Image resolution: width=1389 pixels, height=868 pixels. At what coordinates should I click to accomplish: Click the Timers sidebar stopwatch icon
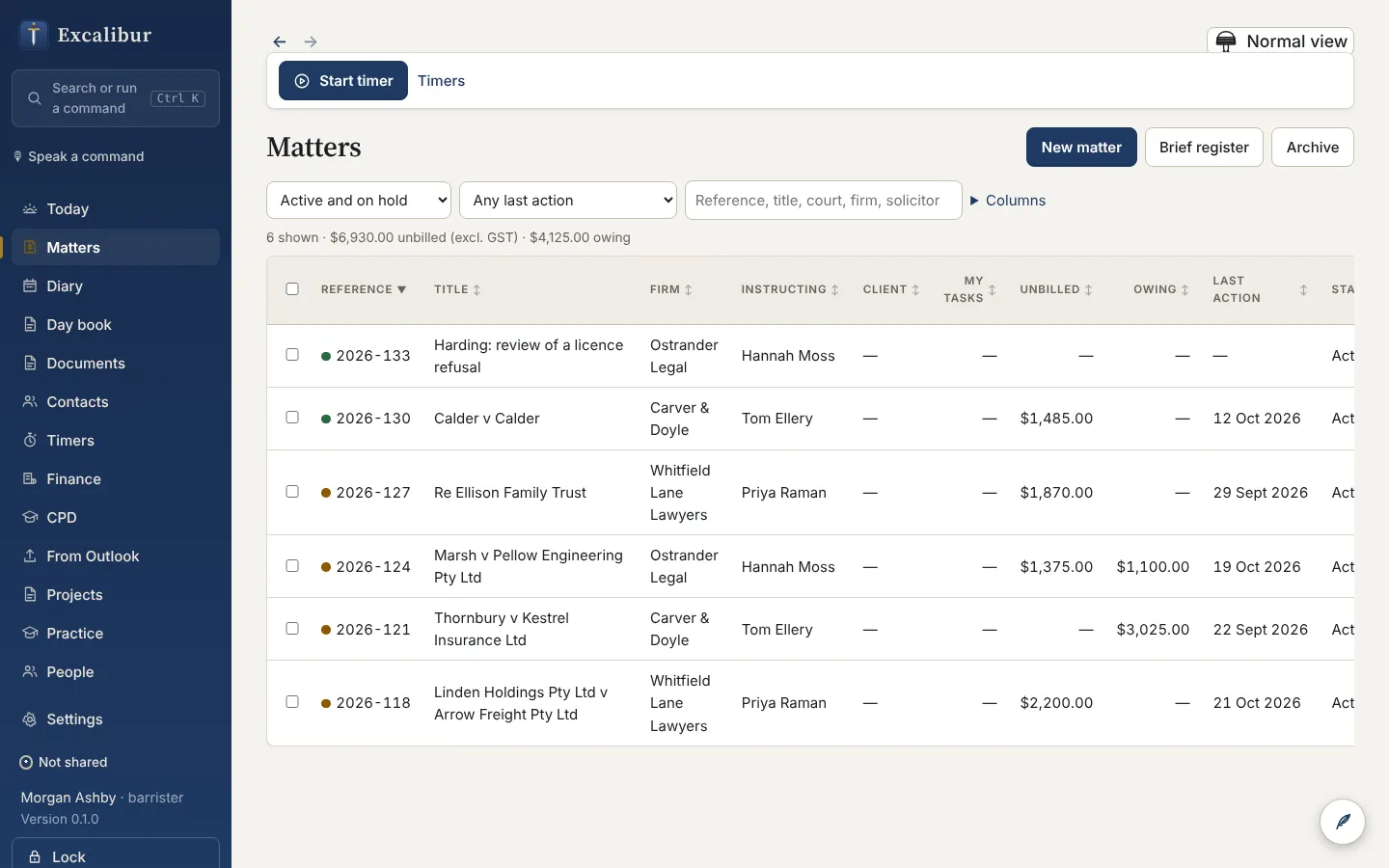click(30, 441)
